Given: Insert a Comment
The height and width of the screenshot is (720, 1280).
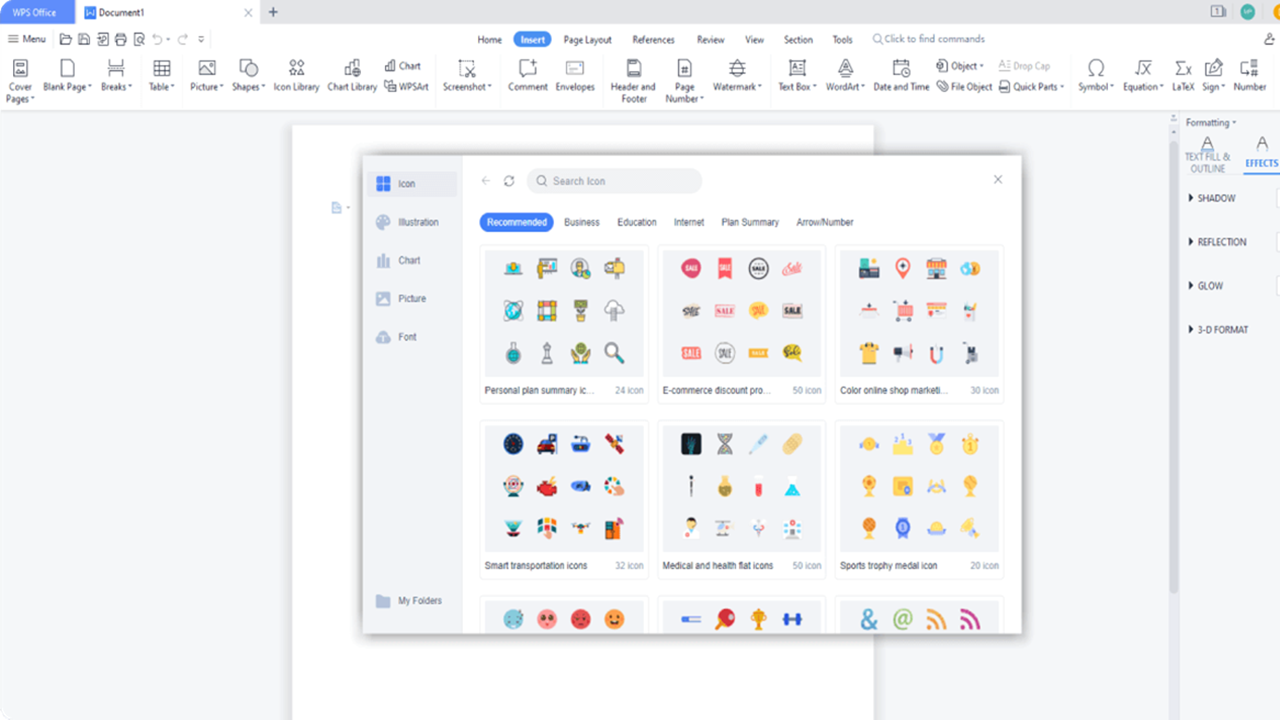Looking at the screenshot, I should [527, 75].
